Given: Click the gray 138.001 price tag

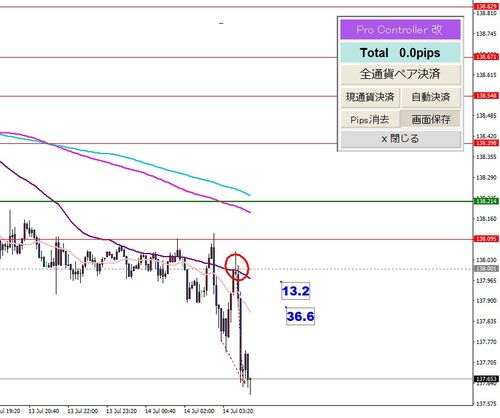Looking at the screenshot, I should [486, 269].
